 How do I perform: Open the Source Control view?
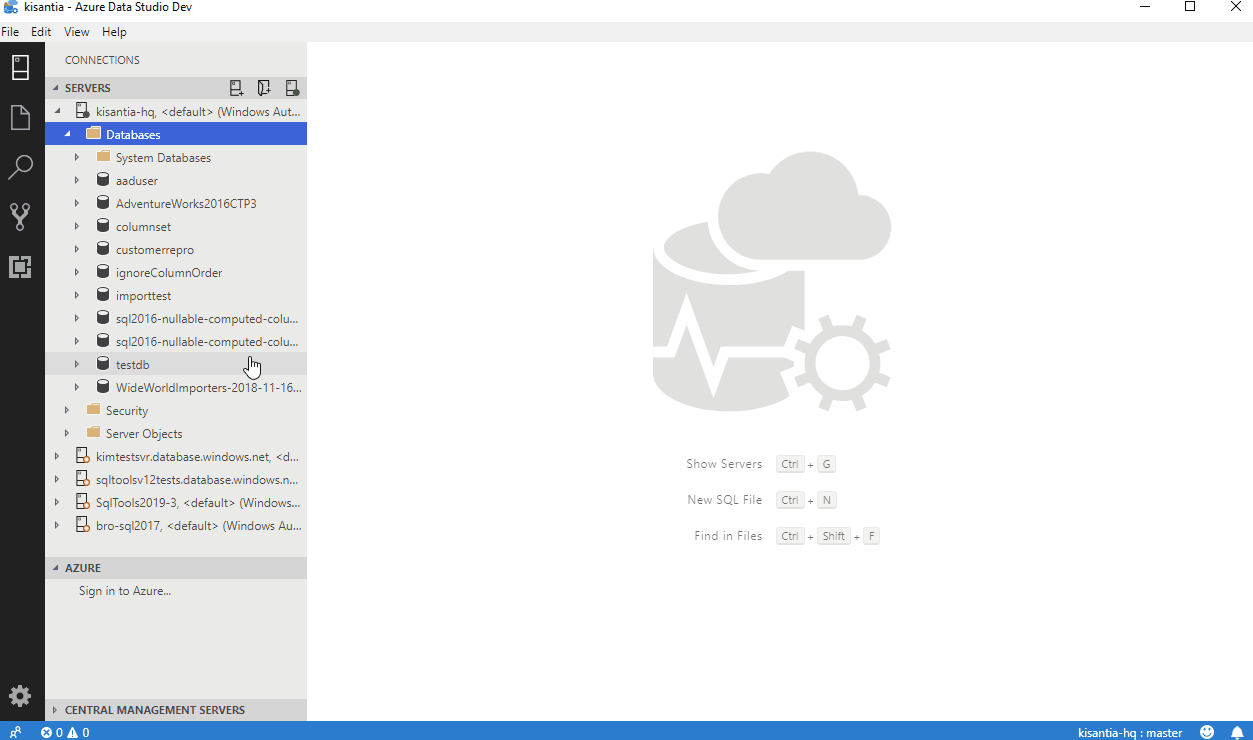pyautogui.click(x=20, y=217)
